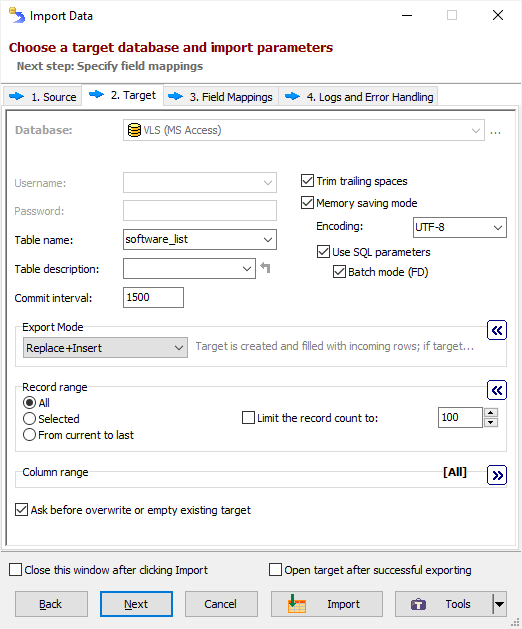
Task: Click the database browse ellipsis button
Action: coord(496,131)
